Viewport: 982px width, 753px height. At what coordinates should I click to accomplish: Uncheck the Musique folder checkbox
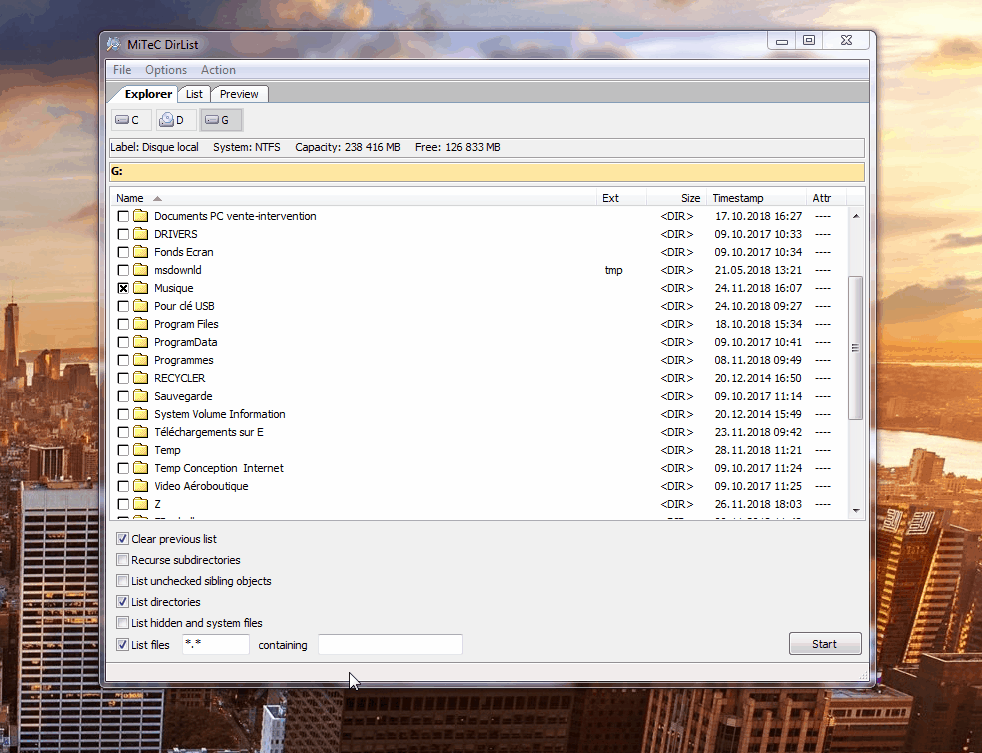[x=123, y=288]
